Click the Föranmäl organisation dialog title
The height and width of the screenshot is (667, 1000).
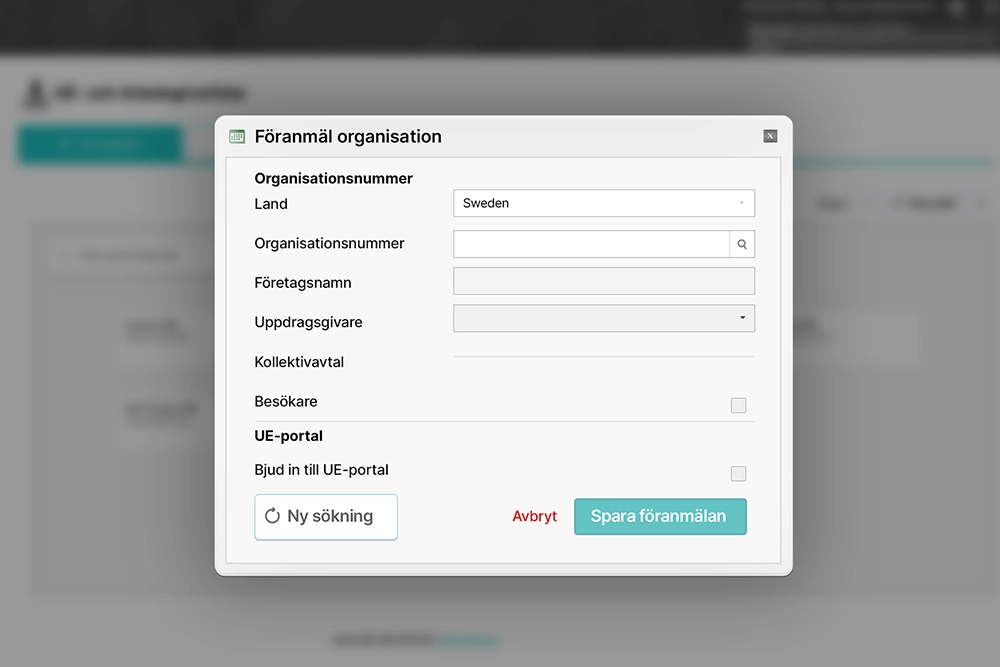(x=348, y=137)
